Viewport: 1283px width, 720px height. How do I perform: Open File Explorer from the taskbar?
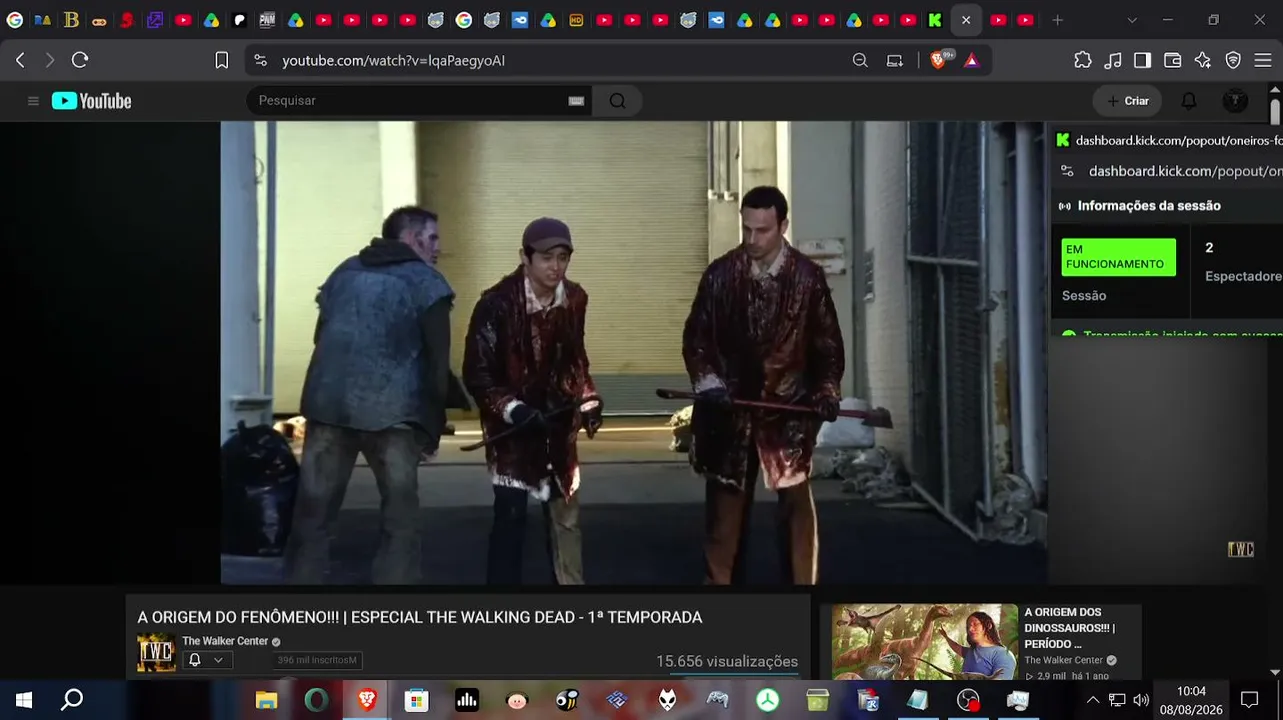click(x=266, y=700)
